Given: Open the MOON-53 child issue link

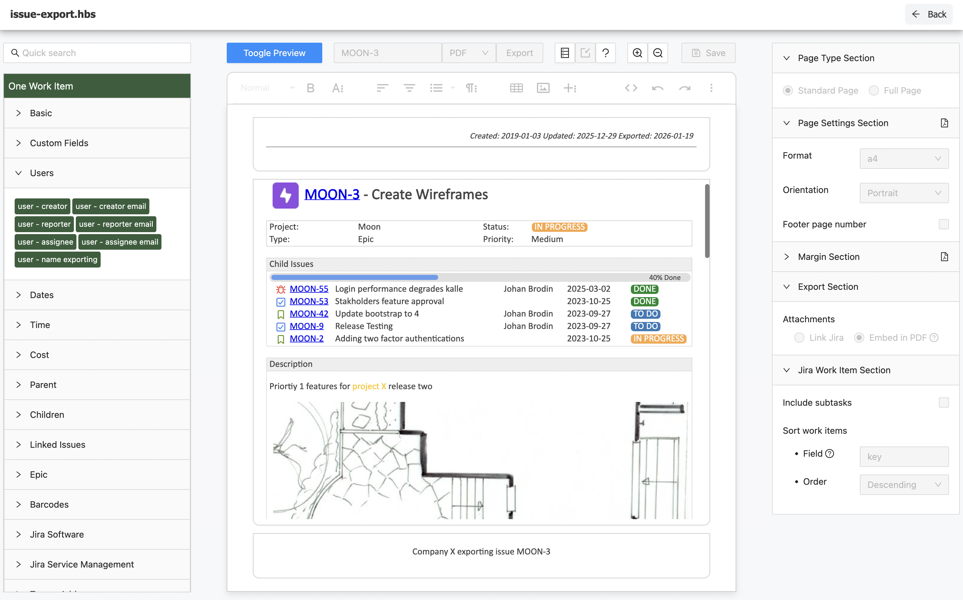Looking at the screenshot, I should [309, 302].
